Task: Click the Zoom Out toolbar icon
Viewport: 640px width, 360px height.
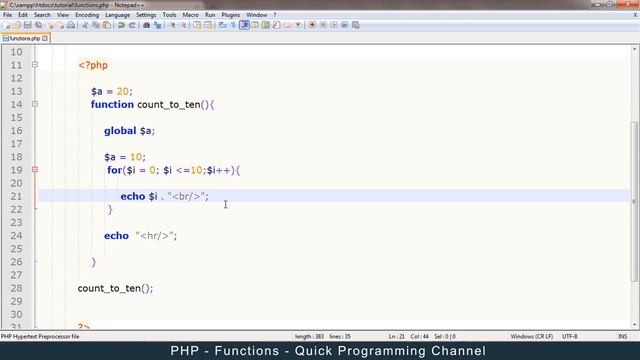Action: click(184, 25)
